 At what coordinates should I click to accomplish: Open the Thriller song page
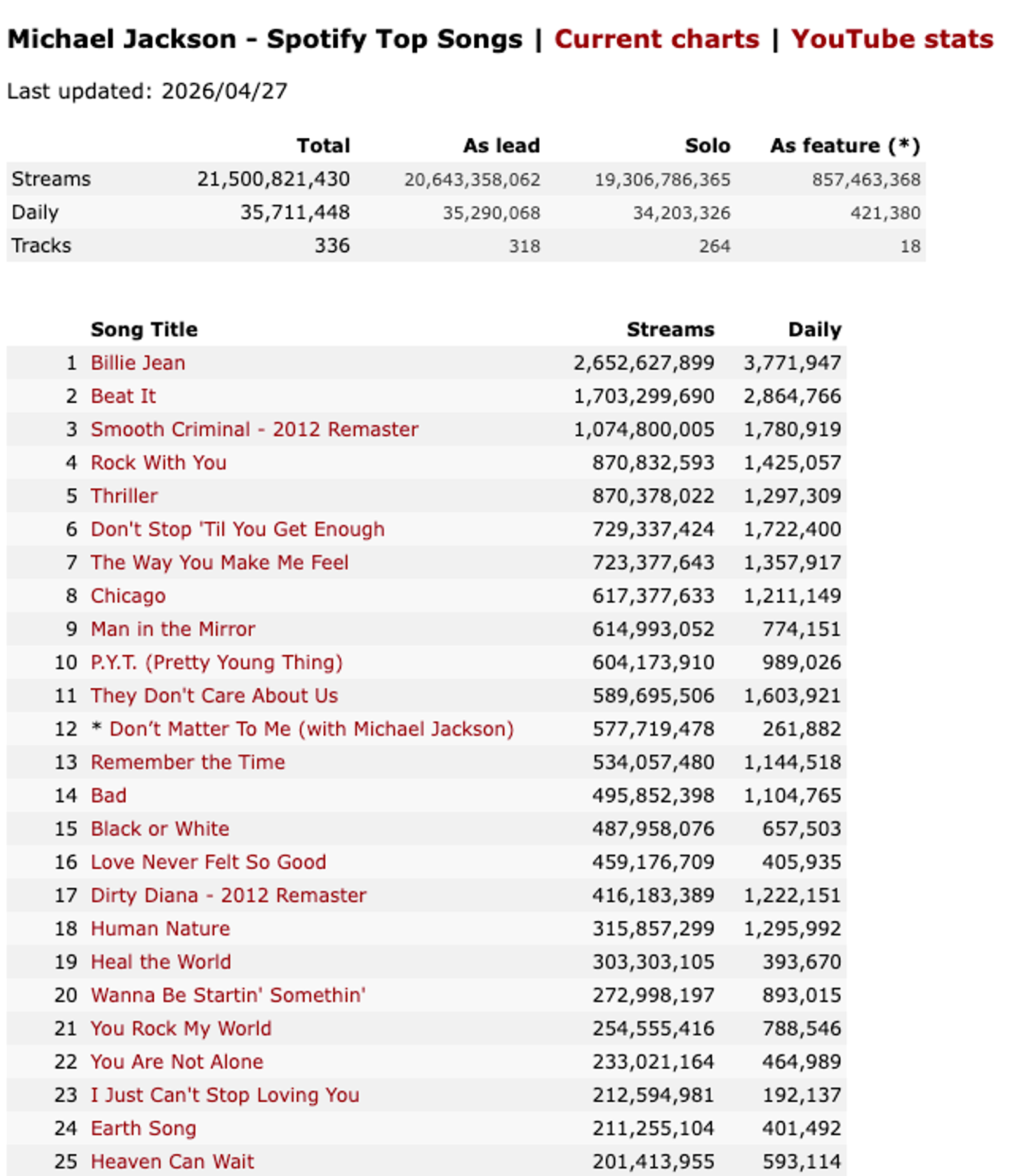click(x=124, y=496)
